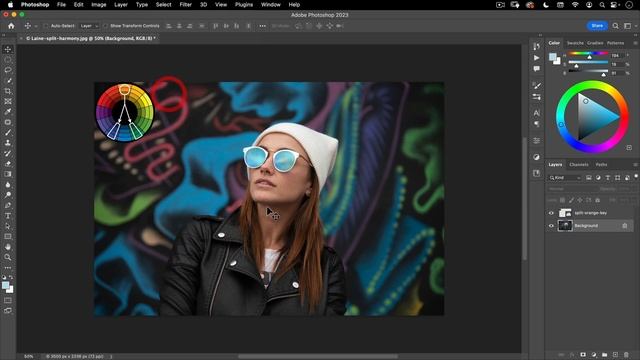Open the History panel icon
Screen dimensions: 640x360
pyautogui.click(x=536, y=47)
